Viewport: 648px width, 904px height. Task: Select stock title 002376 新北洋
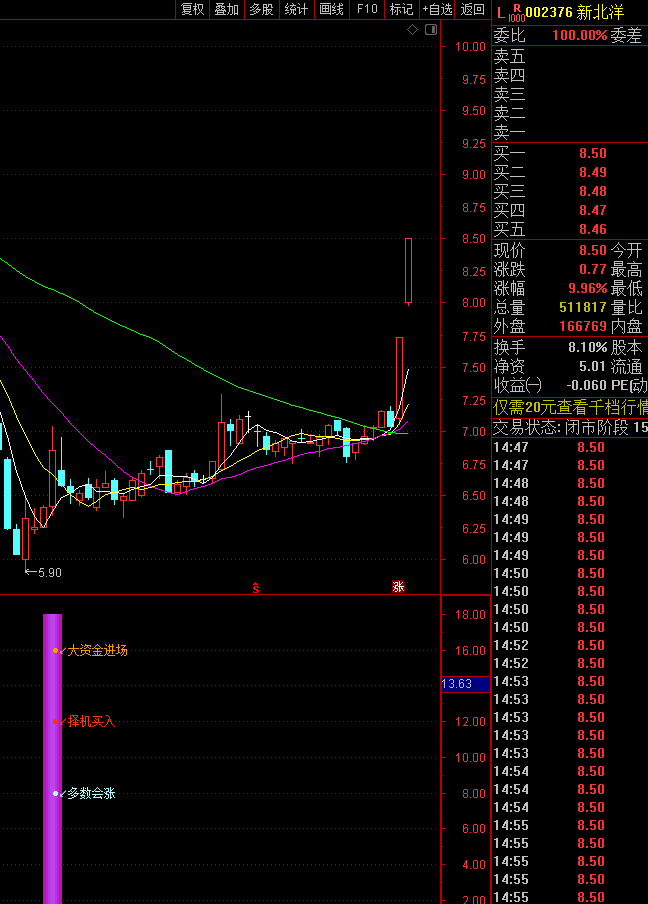[x=575, y=12]
